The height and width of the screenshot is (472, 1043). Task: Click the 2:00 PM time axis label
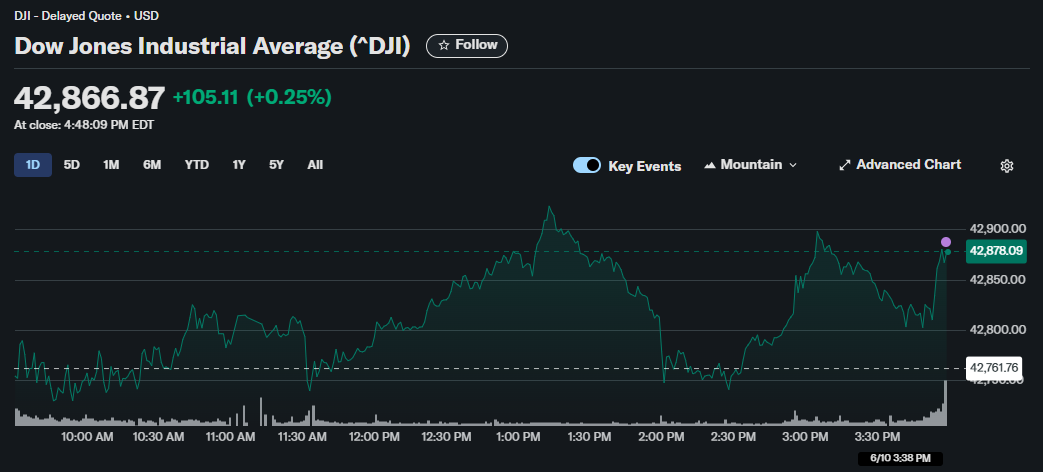click(661, 437)
